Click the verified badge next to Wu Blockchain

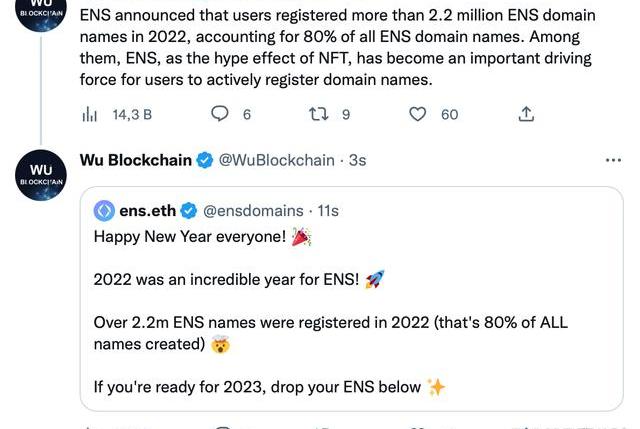pos(203,160)
